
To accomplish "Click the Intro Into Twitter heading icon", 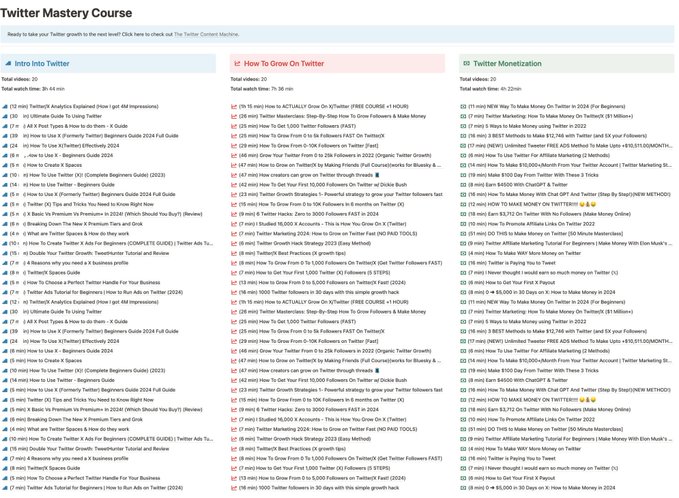I will pos(8,64).
